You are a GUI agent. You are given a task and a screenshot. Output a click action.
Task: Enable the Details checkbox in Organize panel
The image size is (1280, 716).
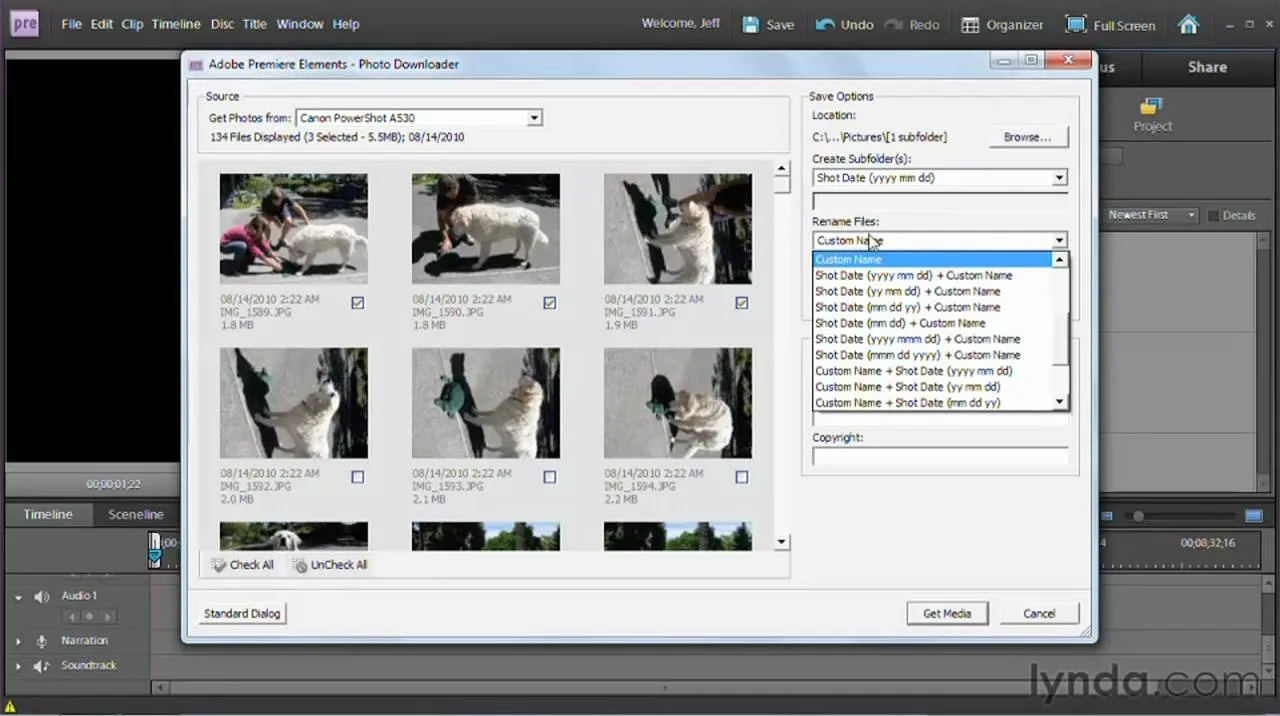1213,216
